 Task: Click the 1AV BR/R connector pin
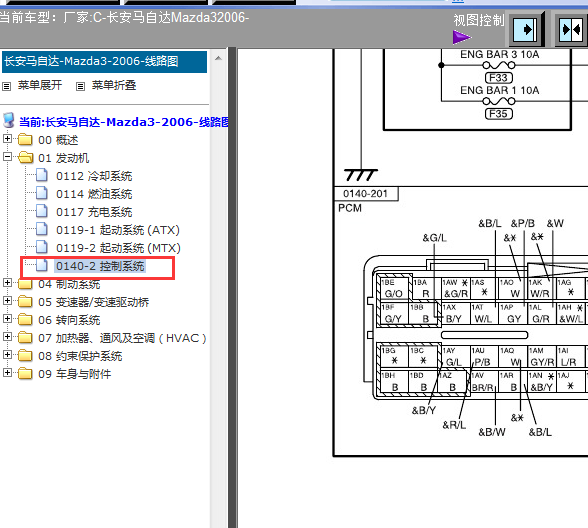483,381
